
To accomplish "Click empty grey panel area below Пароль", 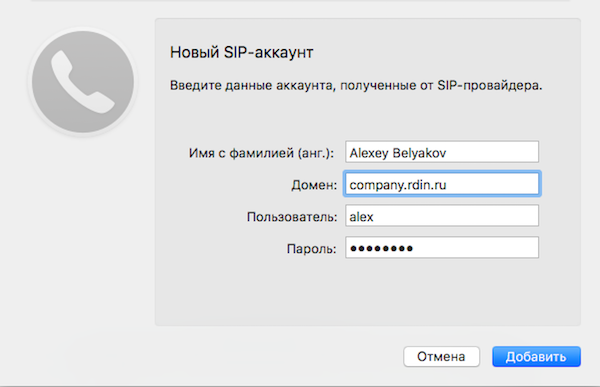I will (x=367, y=293).
